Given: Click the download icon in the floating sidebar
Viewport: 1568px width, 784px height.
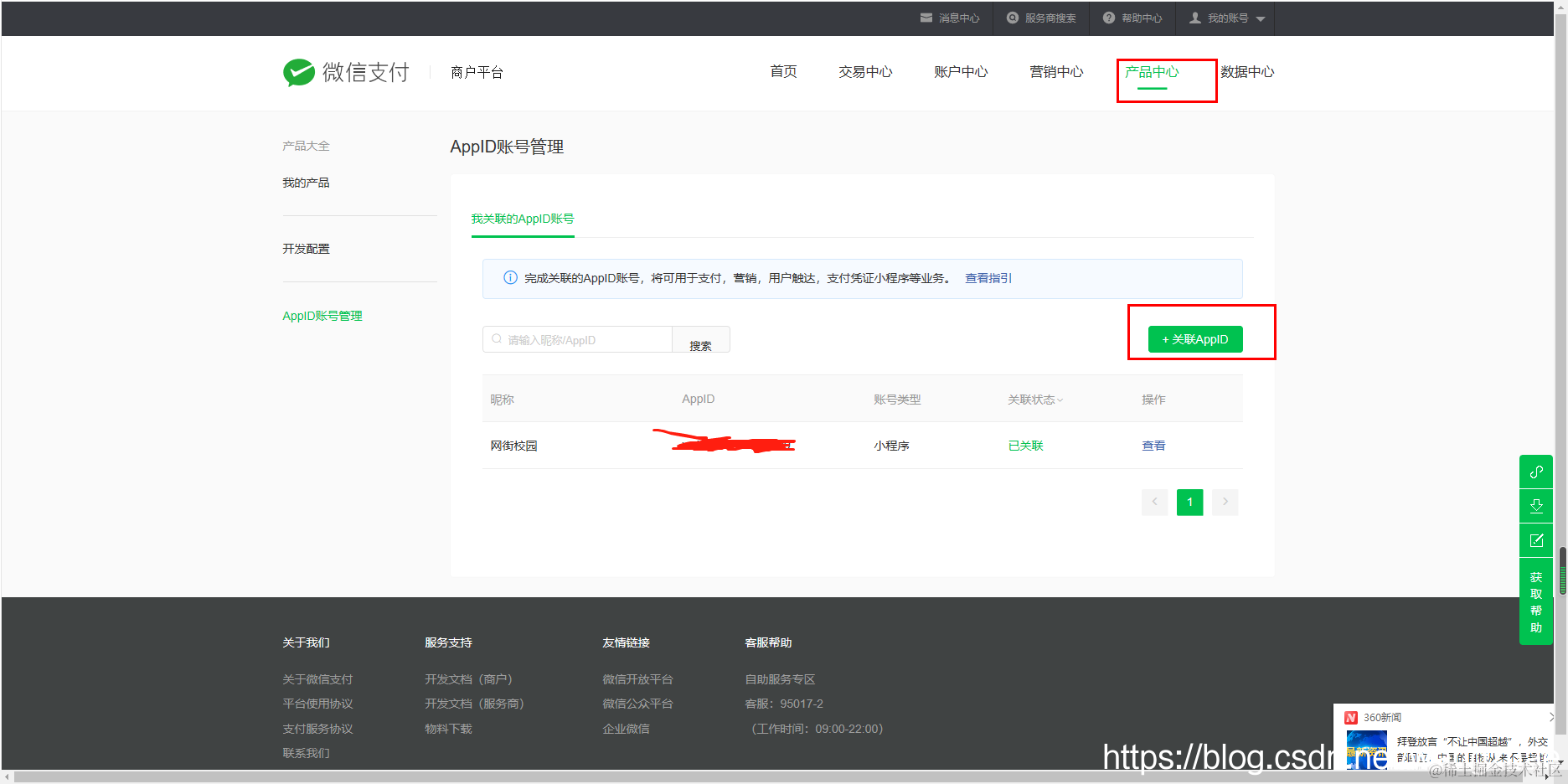Looking at the screenshot, I should pyautogui.click(x=1536, y=506).
